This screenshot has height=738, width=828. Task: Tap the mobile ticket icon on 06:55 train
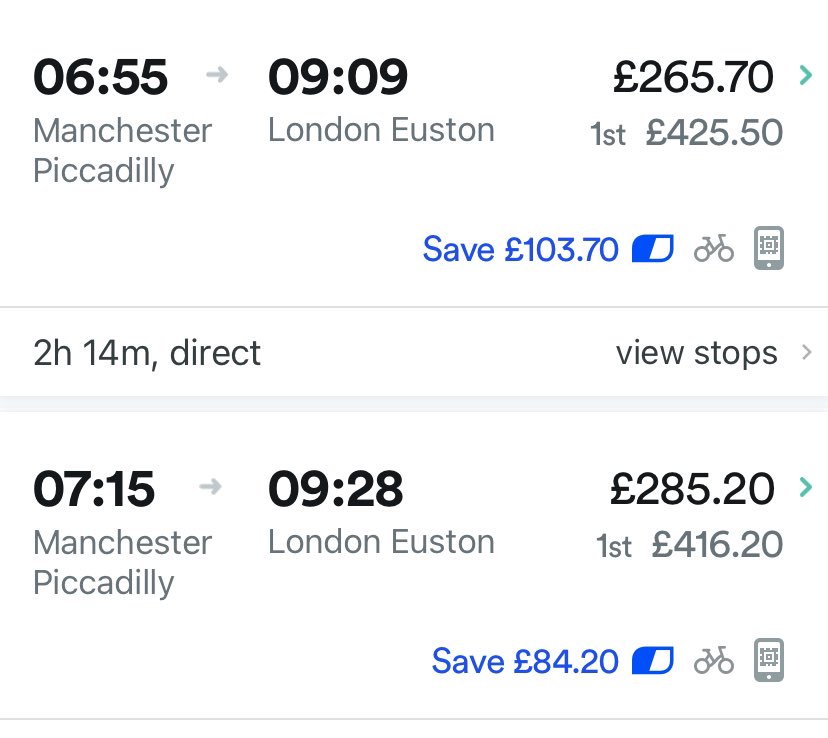pyautogui.click(x=769, y=248)
